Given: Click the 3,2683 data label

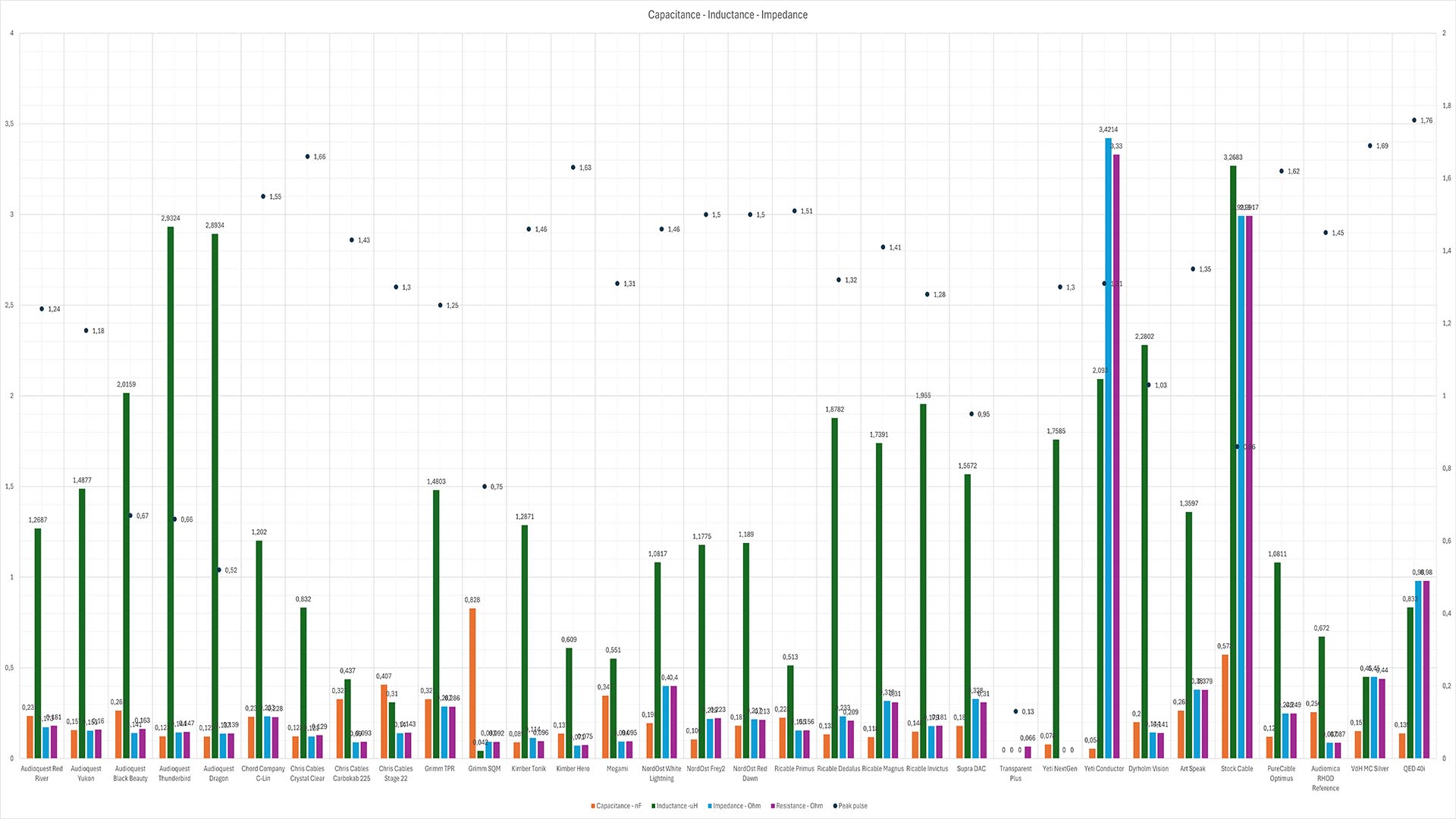Looking at the screenshot, I should [1233, 158].
